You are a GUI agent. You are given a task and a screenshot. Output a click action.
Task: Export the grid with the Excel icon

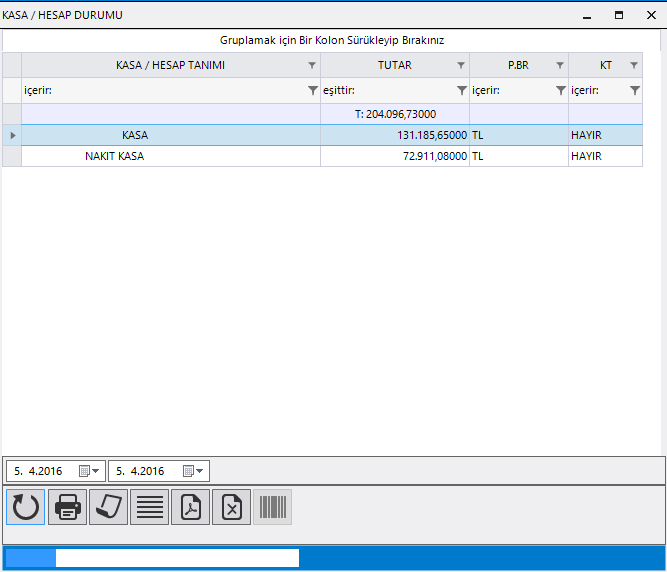[231, 507]
